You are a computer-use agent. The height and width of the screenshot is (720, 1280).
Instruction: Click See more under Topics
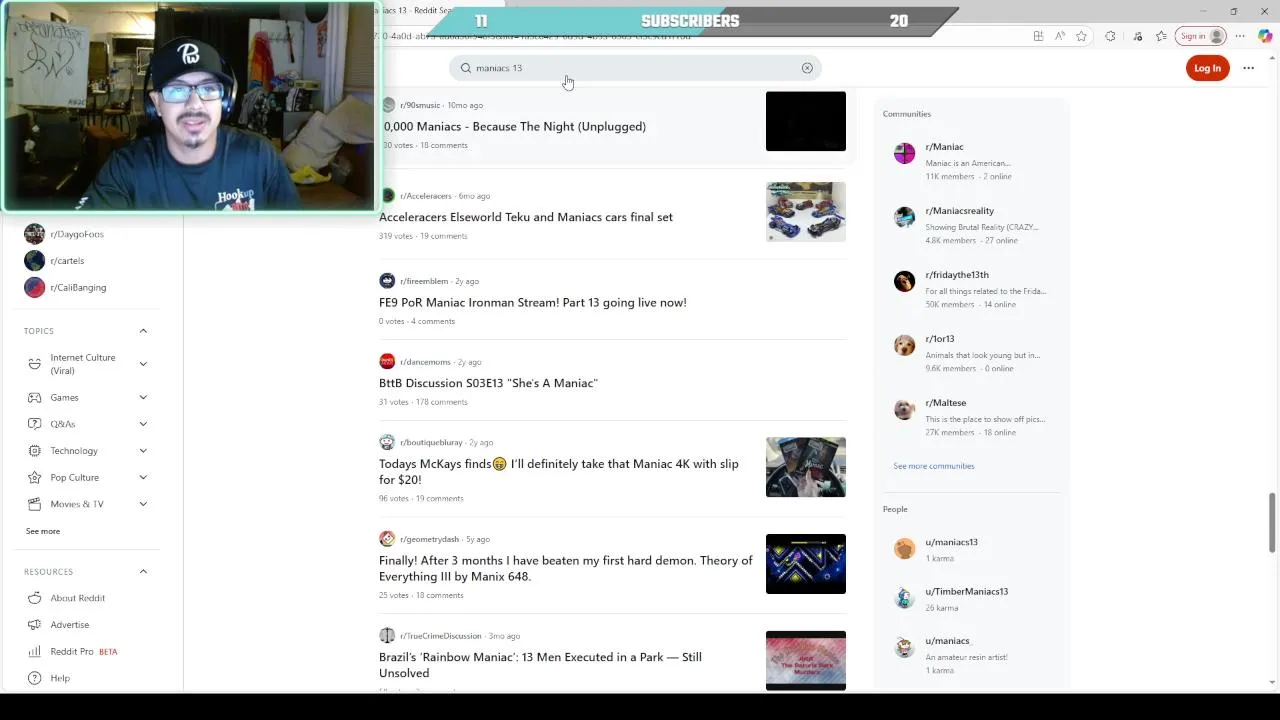point(43,531)
